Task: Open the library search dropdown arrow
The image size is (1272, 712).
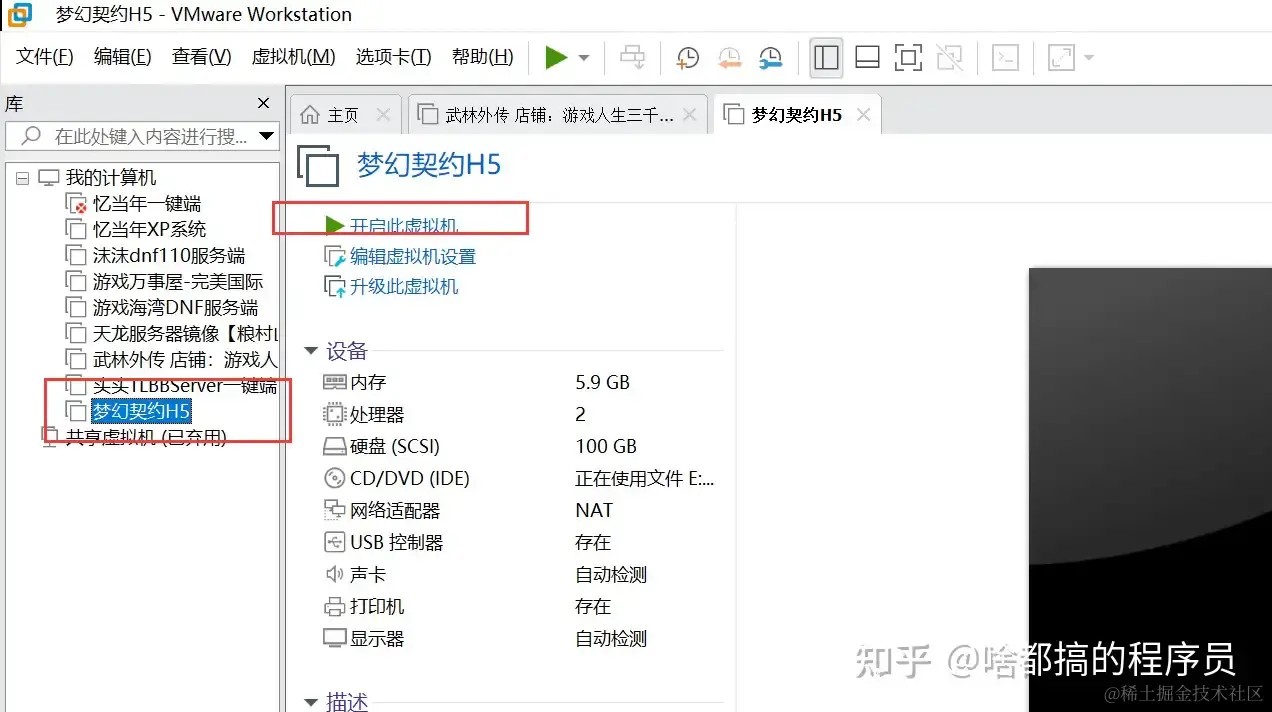Action: coord(267,136)
